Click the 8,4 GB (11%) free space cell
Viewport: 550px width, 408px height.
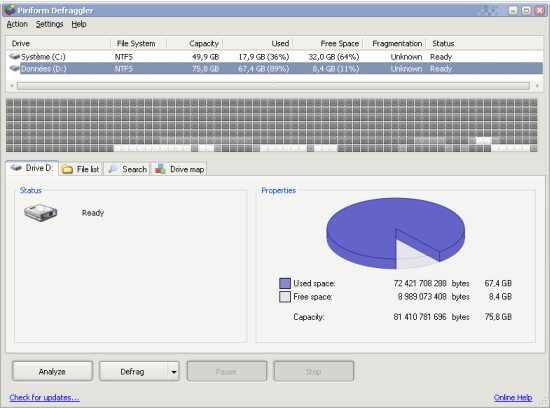click(x=336, y=69)
